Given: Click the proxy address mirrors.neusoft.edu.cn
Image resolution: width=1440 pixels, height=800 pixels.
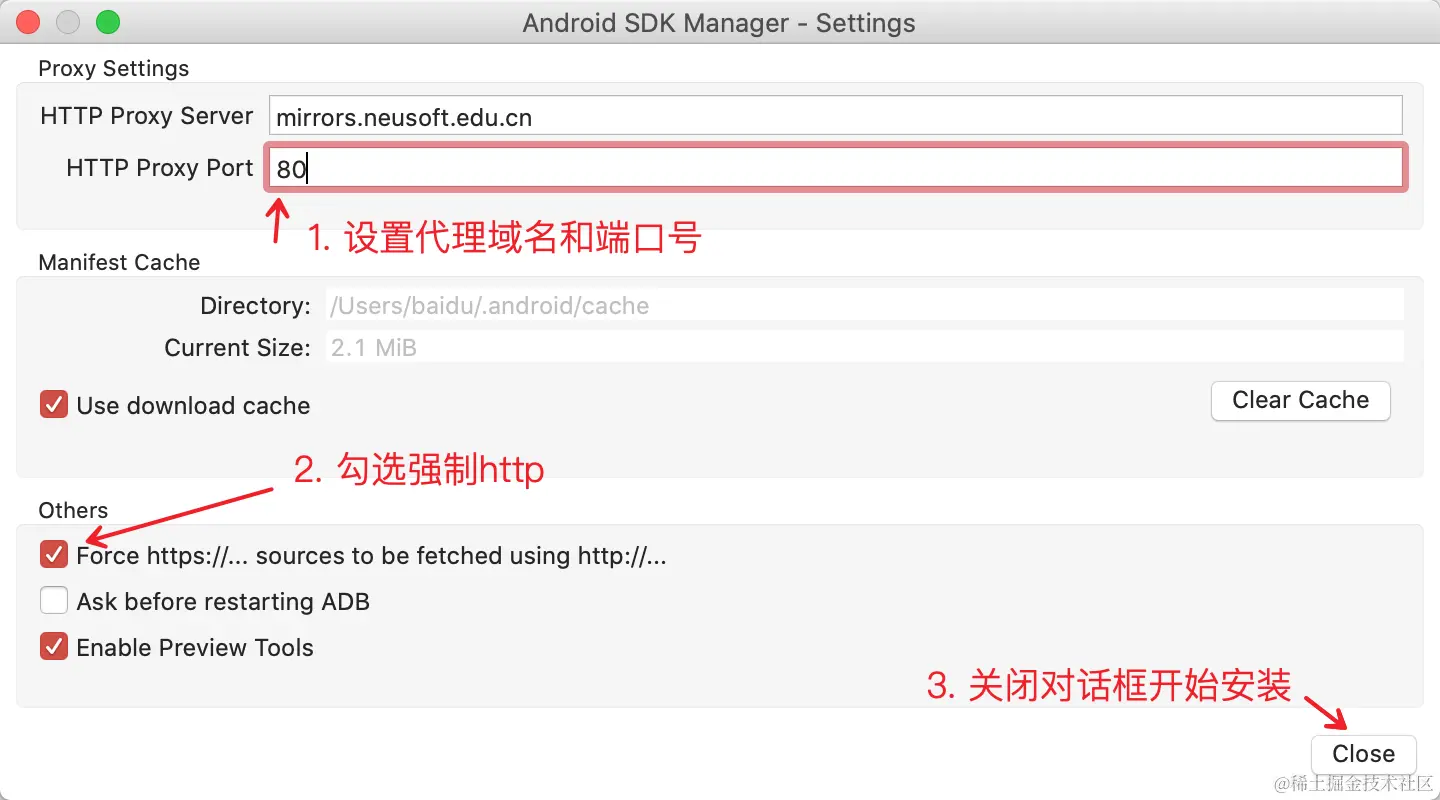Looking at the screenshot, I should pos(404,117).
